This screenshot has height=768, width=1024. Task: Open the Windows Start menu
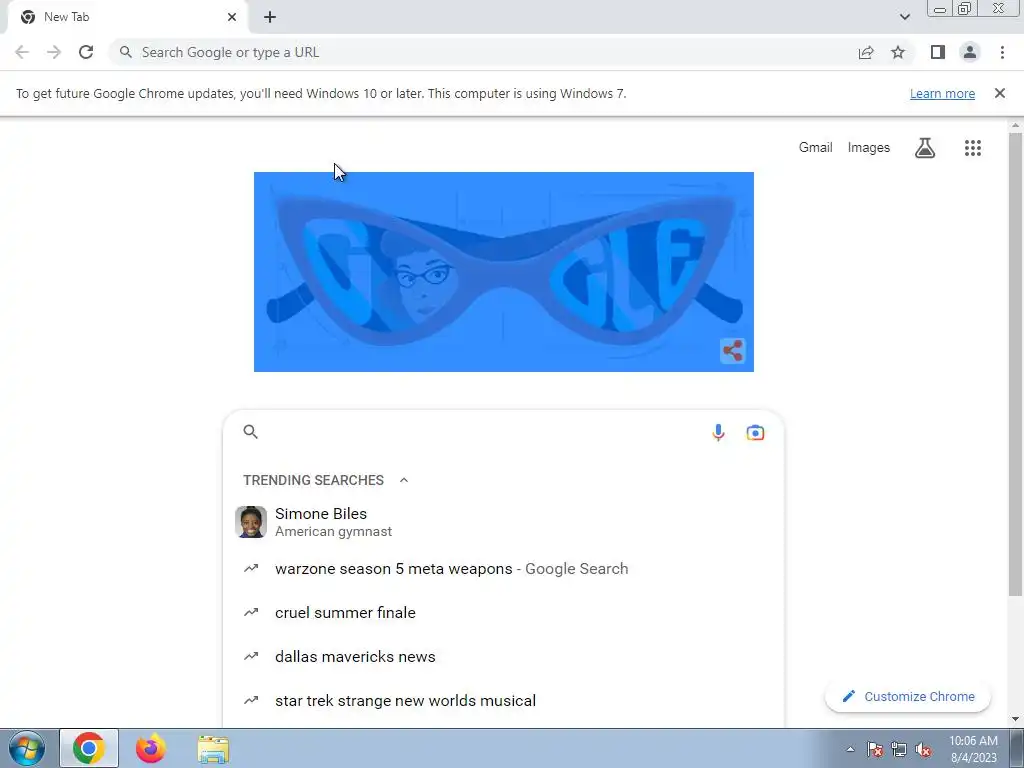point(27,748)
